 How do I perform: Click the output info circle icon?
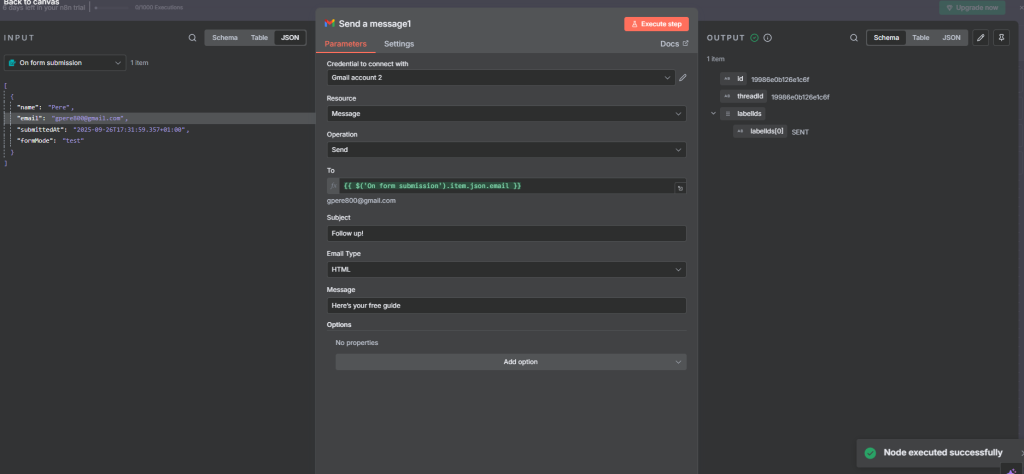(x=767, y=38)
